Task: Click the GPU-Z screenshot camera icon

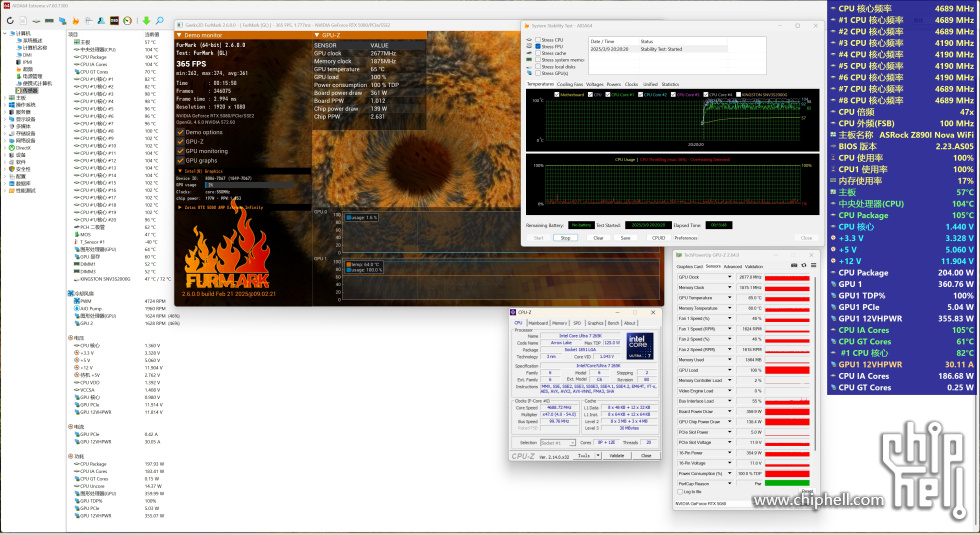Action: point(794,266)
